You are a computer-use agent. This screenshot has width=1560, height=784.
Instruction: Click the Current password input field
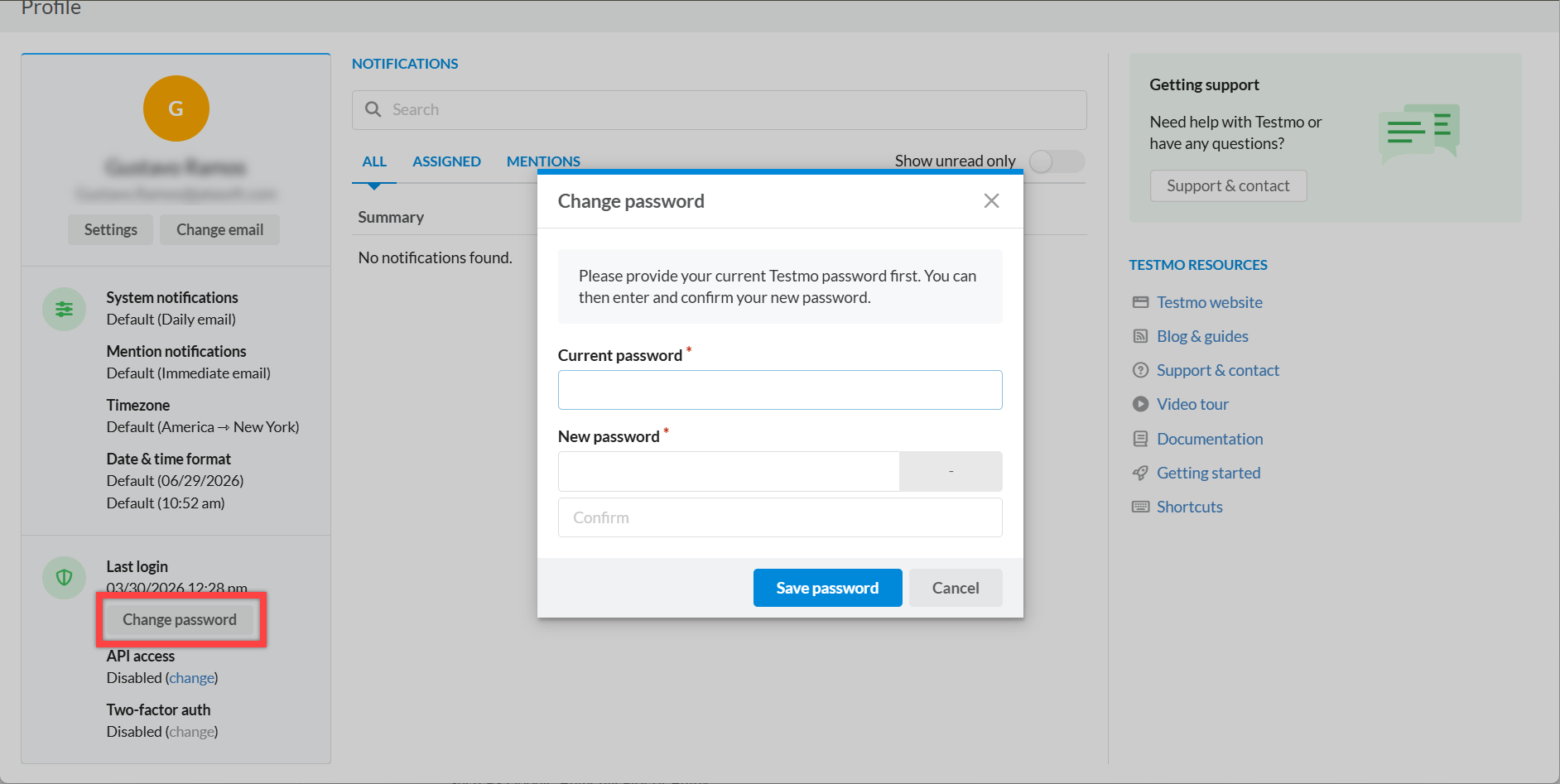pyautogui.click(x=780, y=390)
